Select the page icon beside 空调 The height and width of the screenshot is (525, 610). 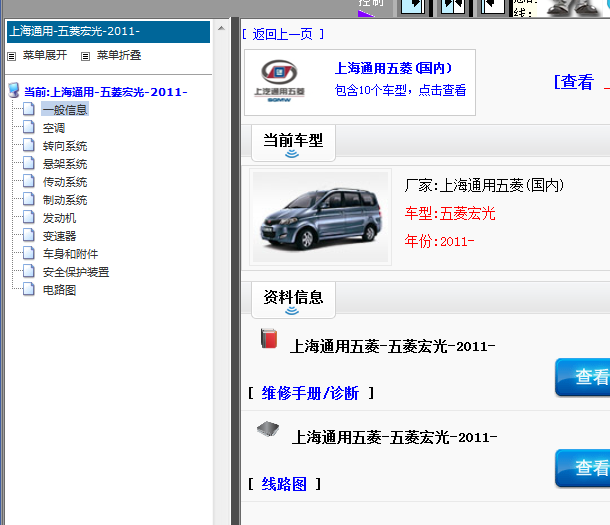click(x=28, y=127)
